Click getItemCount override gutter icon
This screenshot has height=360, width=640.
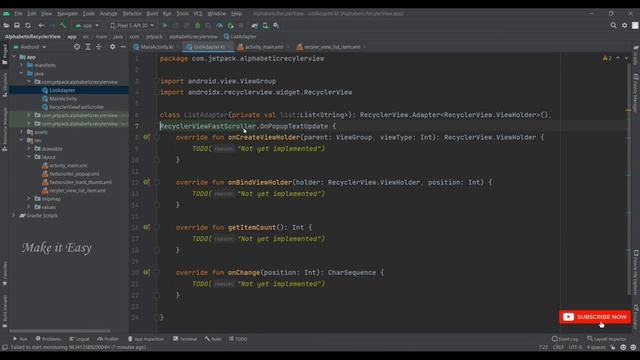tap(146, 227)
